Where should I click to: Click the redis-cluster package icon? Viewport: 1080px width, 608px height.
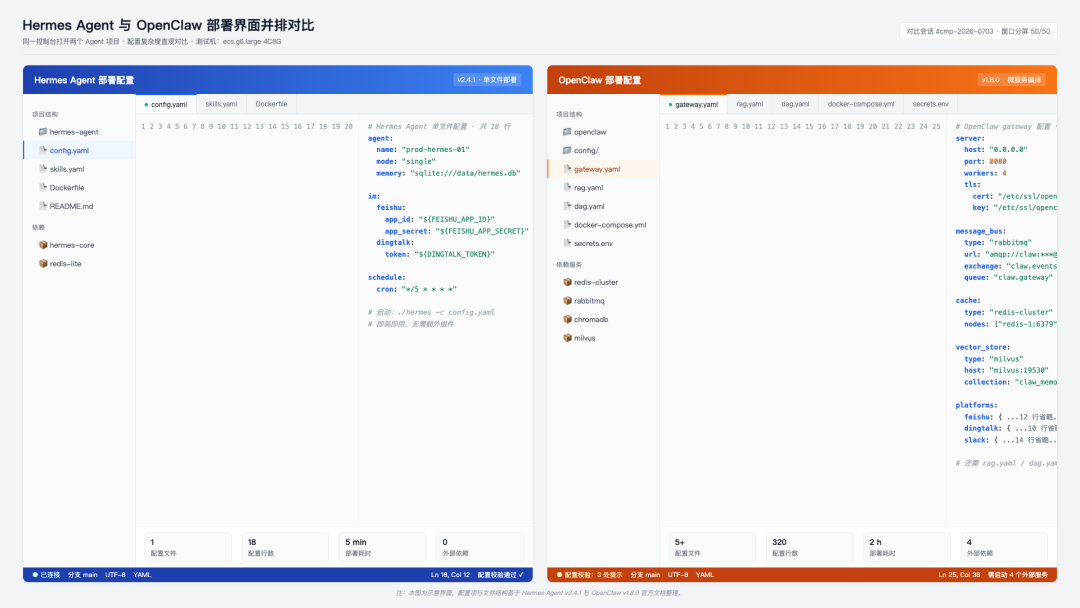coord(567,282)
